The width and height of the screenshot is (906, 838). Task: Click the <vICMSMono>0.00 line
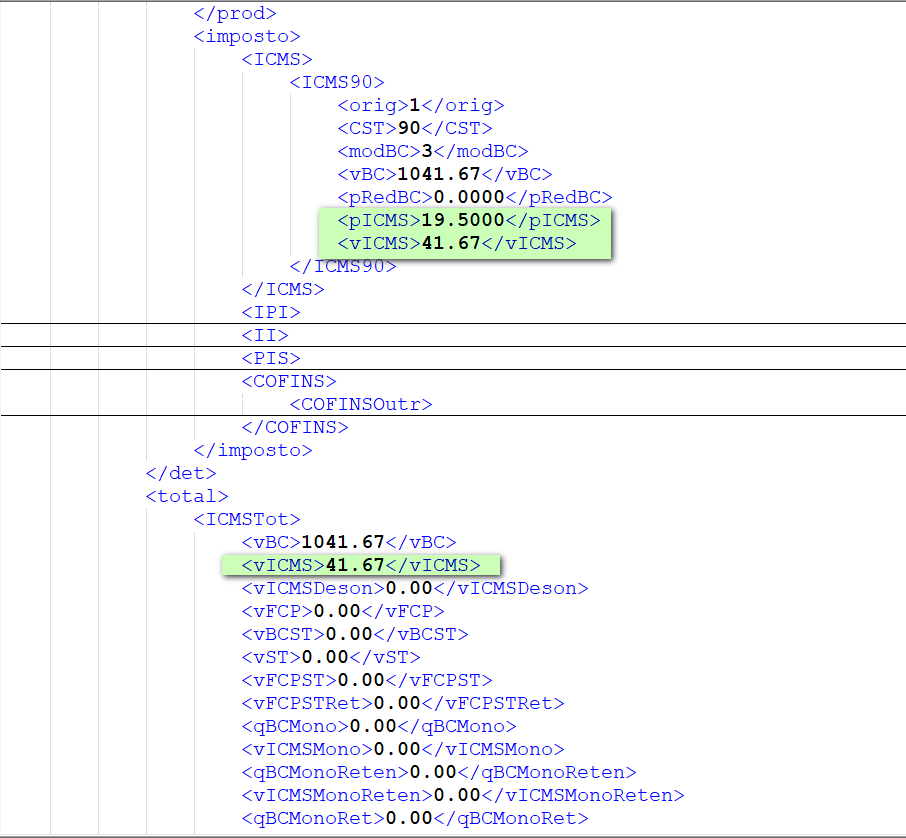403,750
